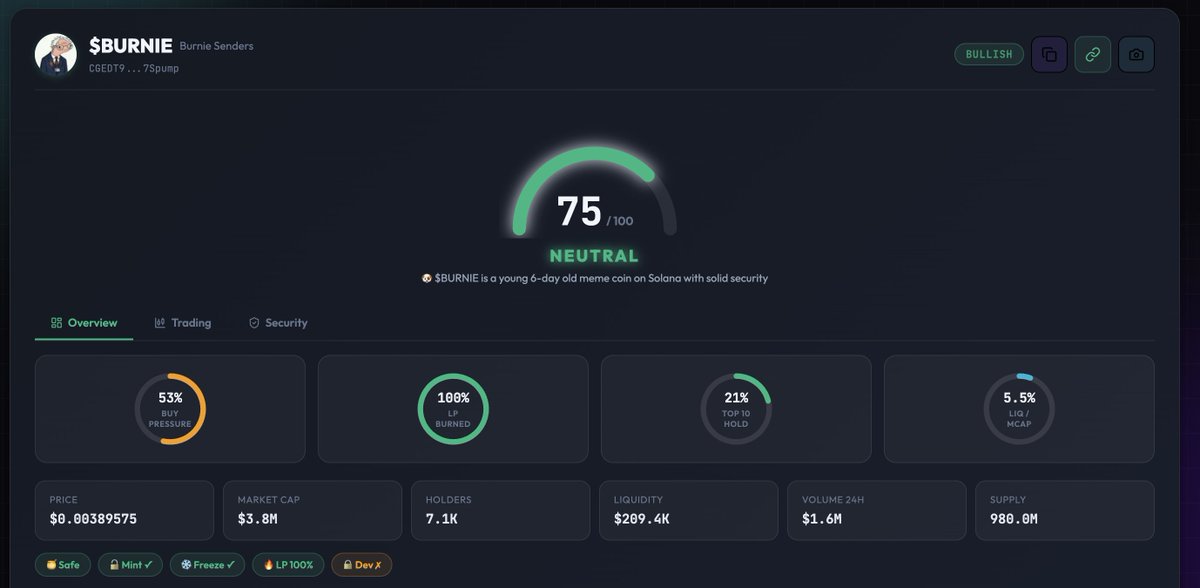Click the Safe status badge
The width and height of the screenshot is (1200, 588).
tap(63, 565)
